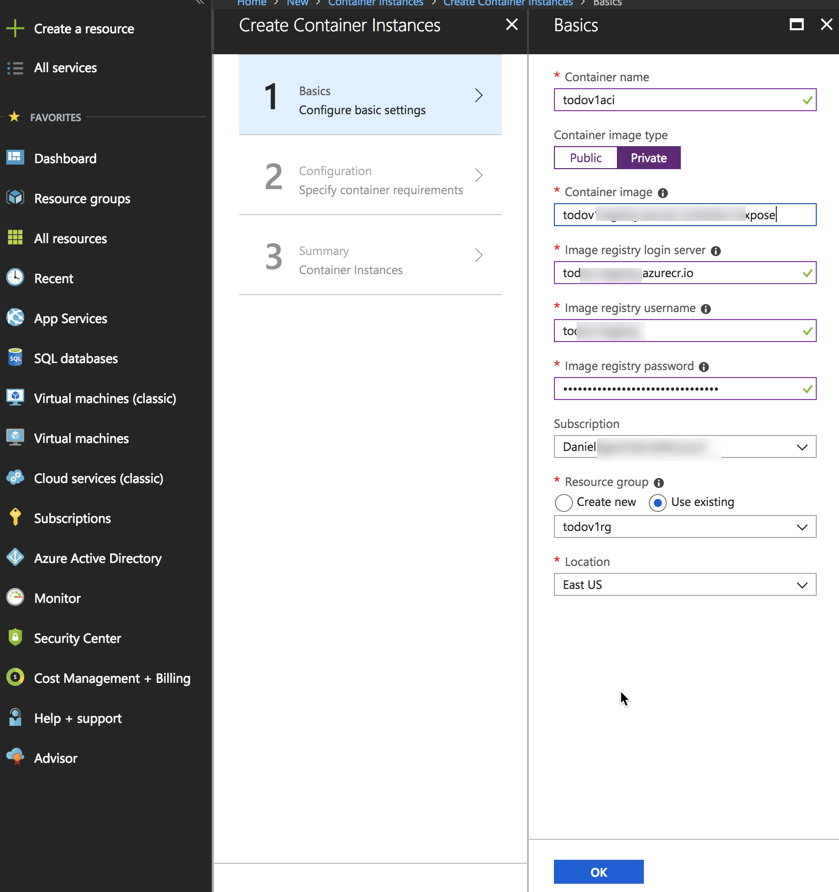The image size is (839, 892).
Task: Click the FAVORITES star icon
Action: point(14,117)
